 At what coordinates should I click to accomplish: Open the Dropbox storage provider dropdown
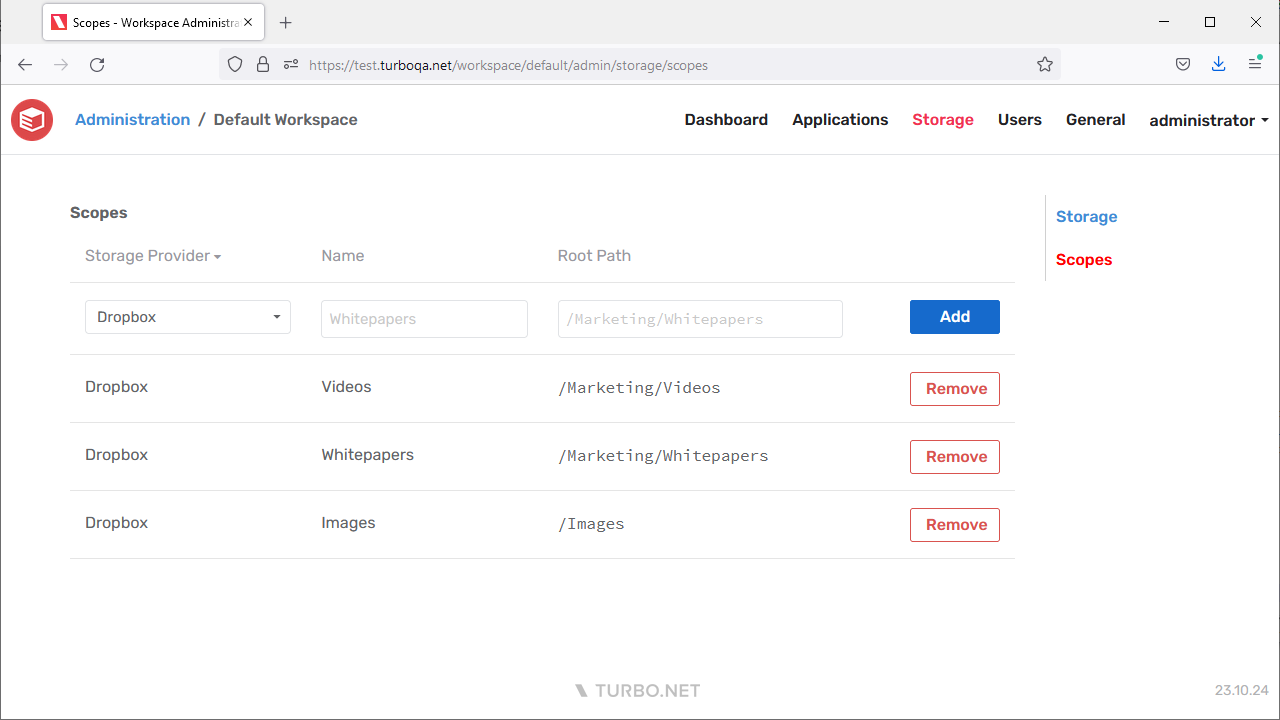[187, 316]
